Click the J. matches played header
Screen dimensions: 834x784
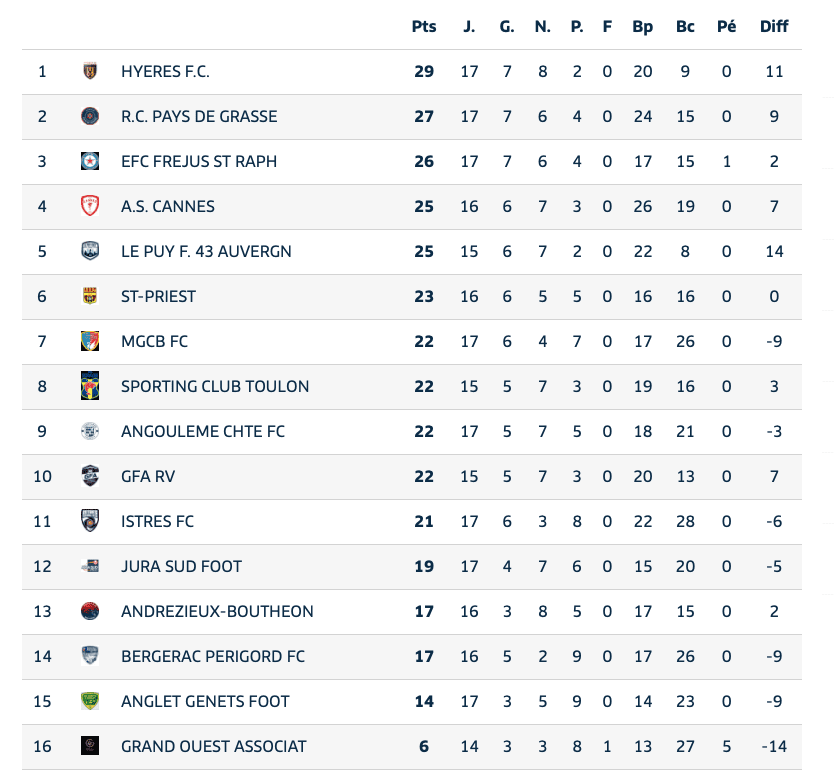coord(469,26)
